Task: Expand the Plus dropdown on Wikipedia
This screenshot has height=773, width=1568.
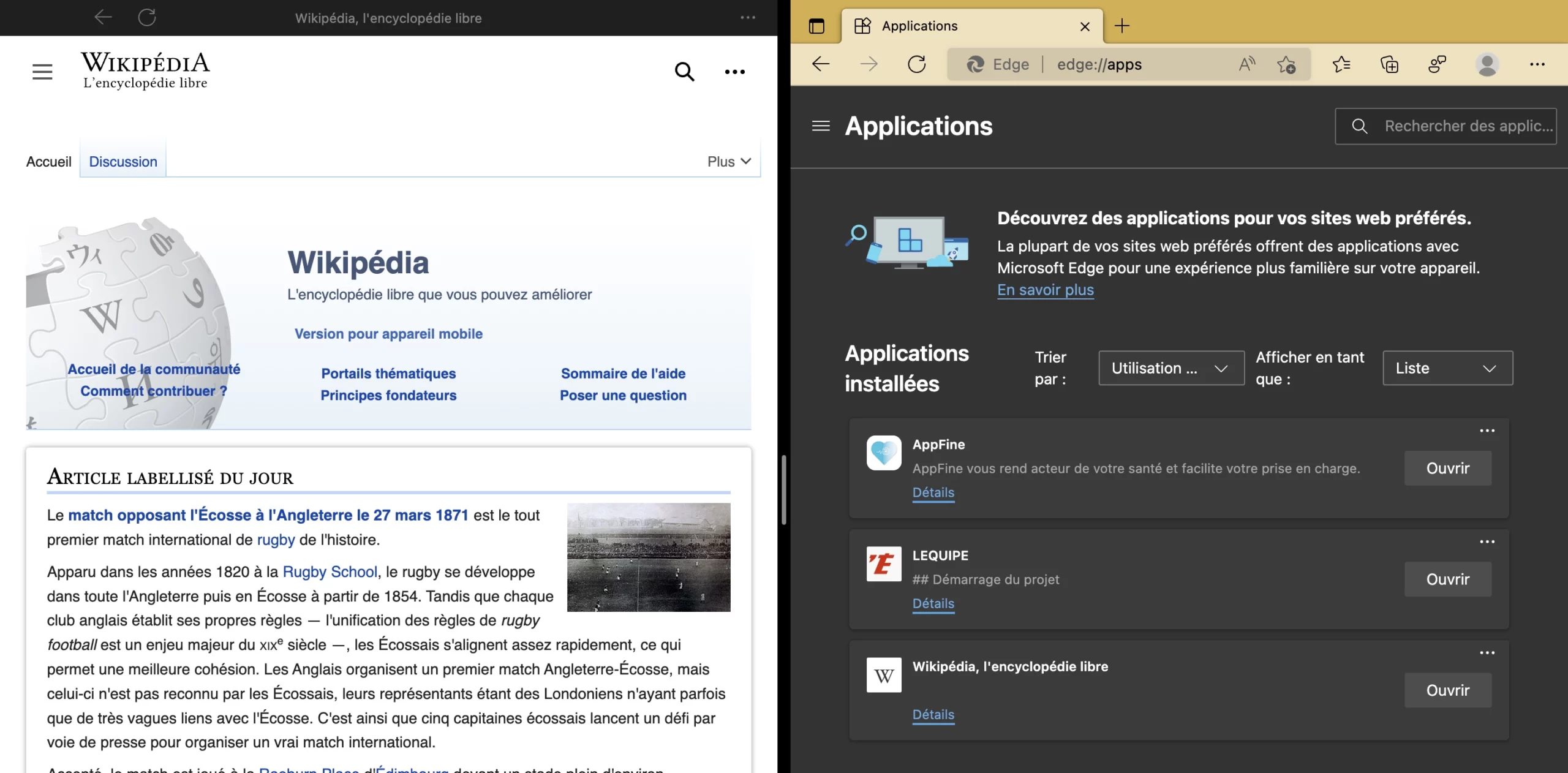Action: point(729,162)
